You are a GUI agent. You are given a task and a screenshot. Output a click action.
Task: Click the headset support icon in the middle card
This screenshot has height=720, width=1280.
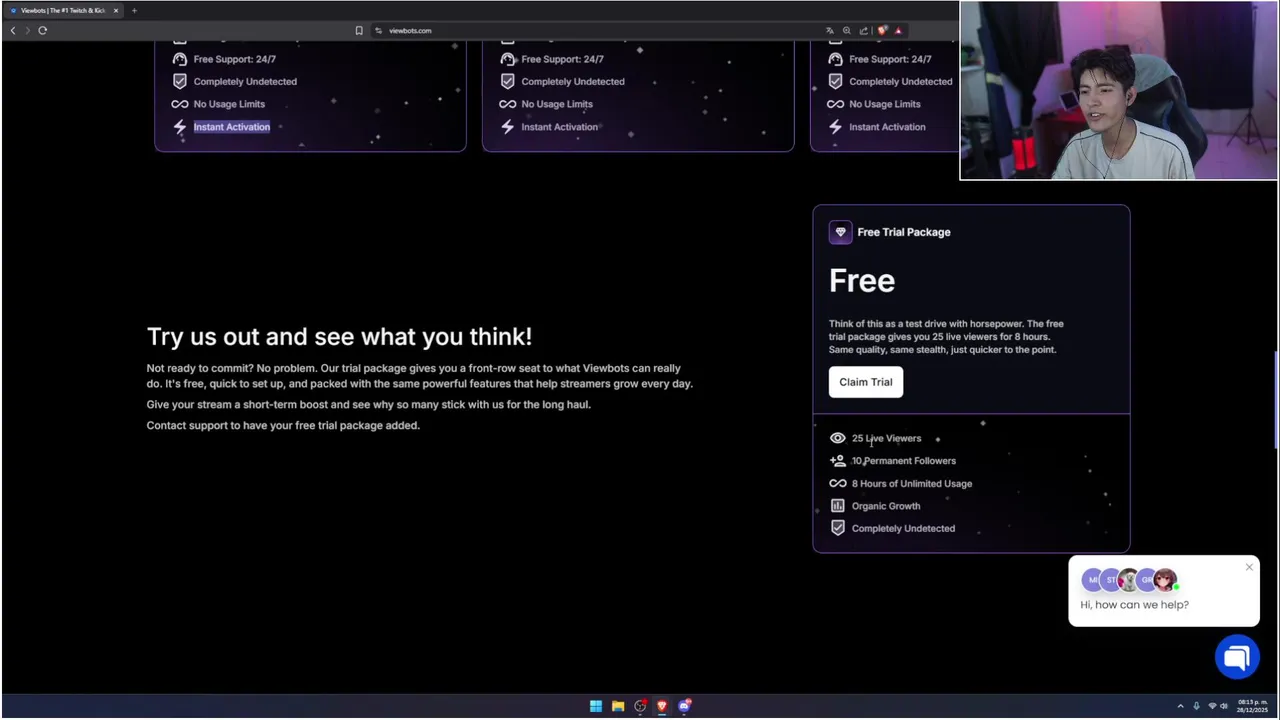[508, 59]
